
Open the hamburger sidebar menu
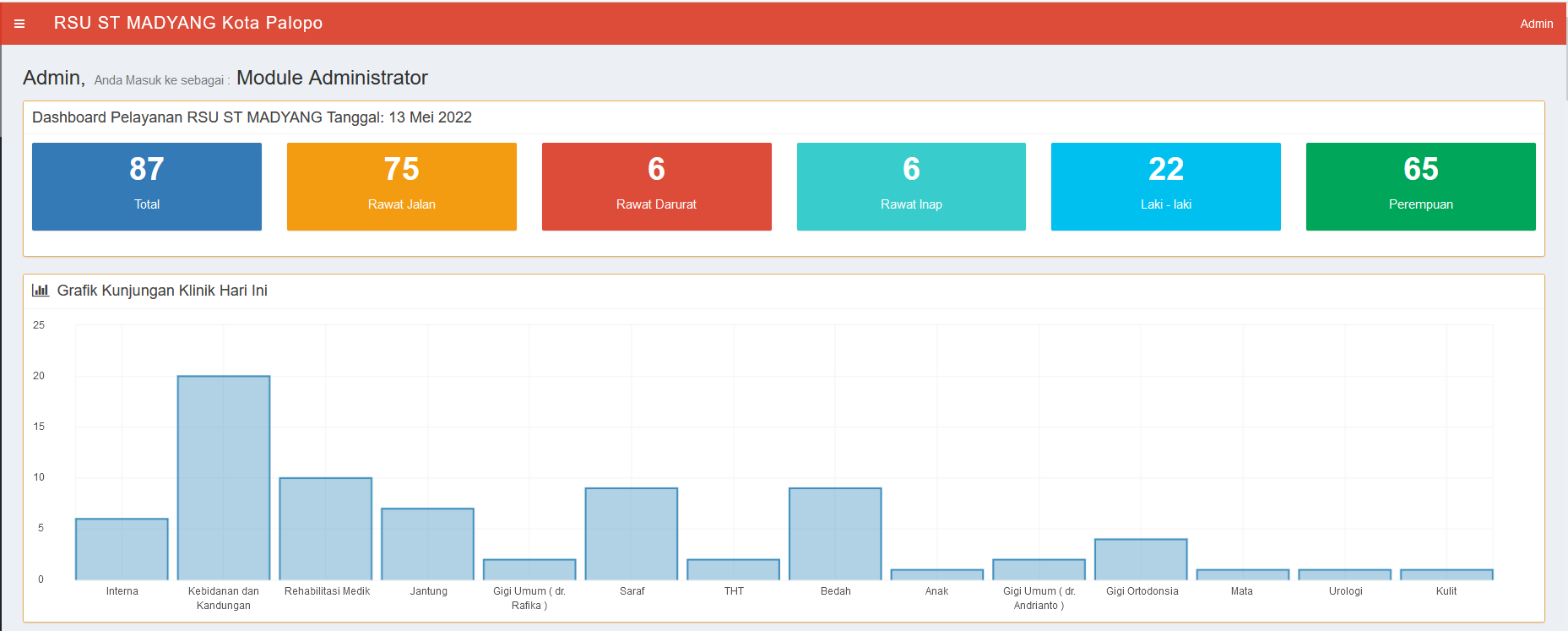19,24
